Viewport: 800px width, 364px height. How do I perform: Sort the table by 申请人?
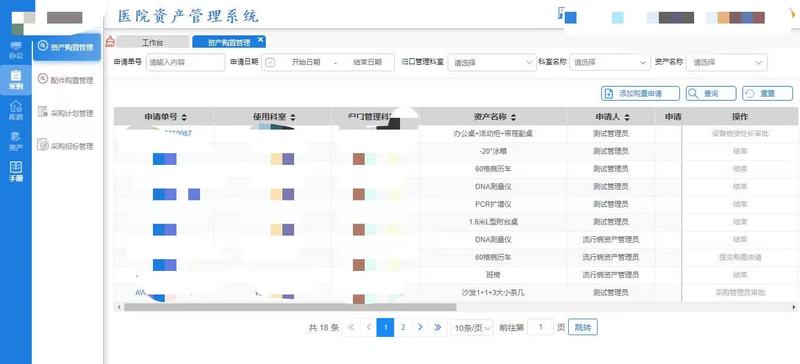pyautogui.click(x=627, y=117)
